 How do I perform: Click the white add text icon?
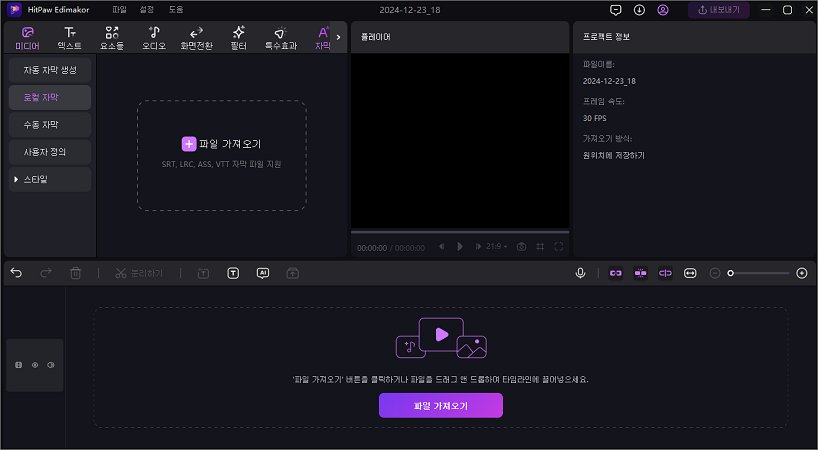233,273
